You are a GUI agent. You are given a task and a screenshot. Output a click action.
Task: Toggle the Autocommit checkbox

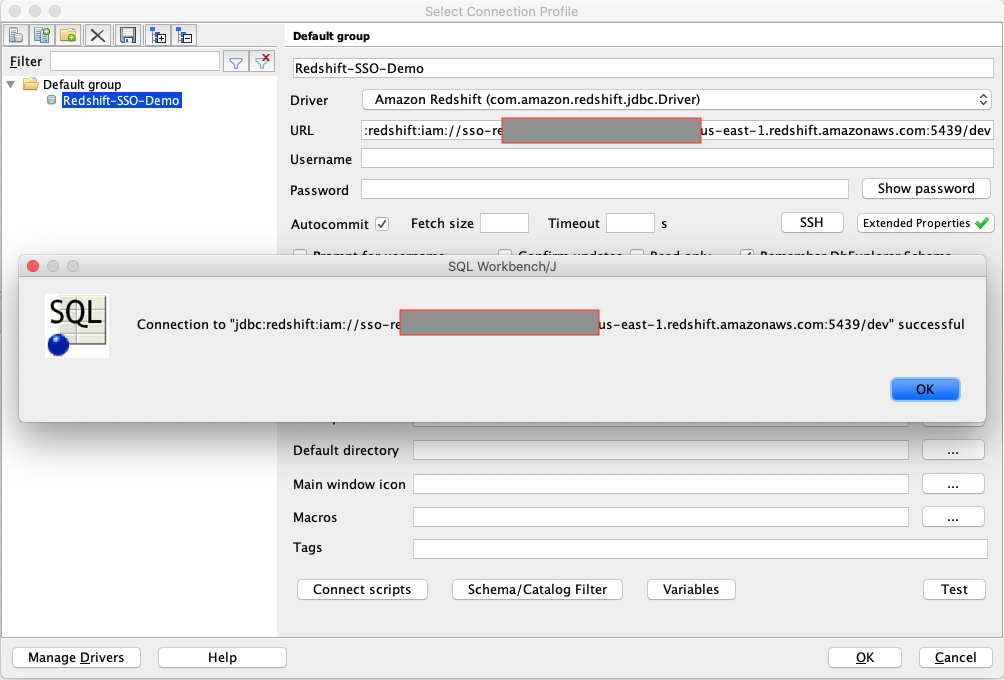(381, 224)
